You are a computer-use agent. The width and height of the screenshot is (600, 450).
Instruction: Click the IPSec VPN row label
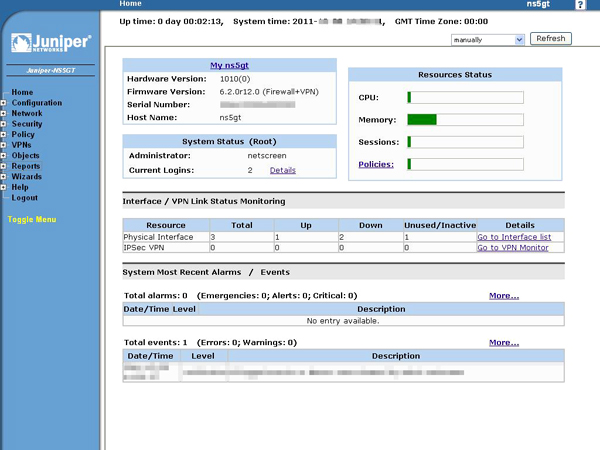click(x=144, y=248)
